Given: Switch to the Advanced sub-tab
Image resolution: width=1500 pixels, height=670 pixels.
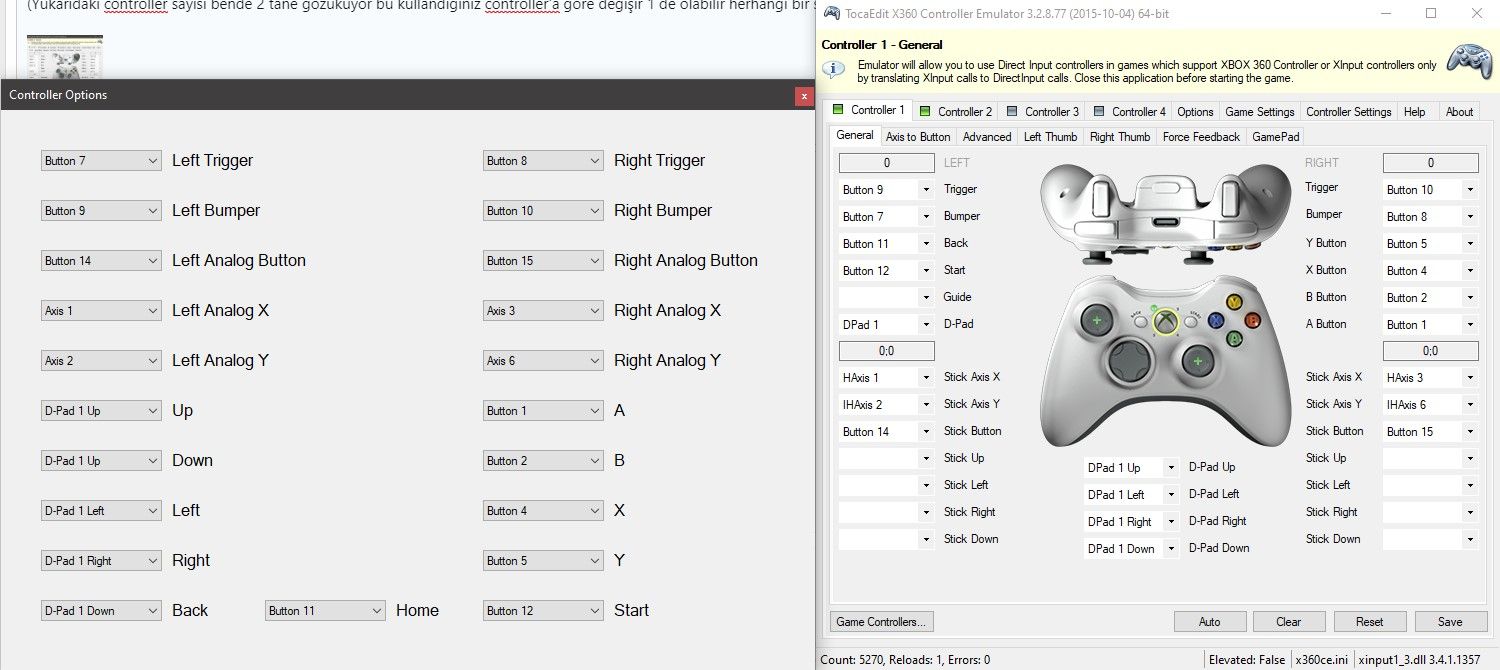Looking at the screenshot, I should (987, 137).
